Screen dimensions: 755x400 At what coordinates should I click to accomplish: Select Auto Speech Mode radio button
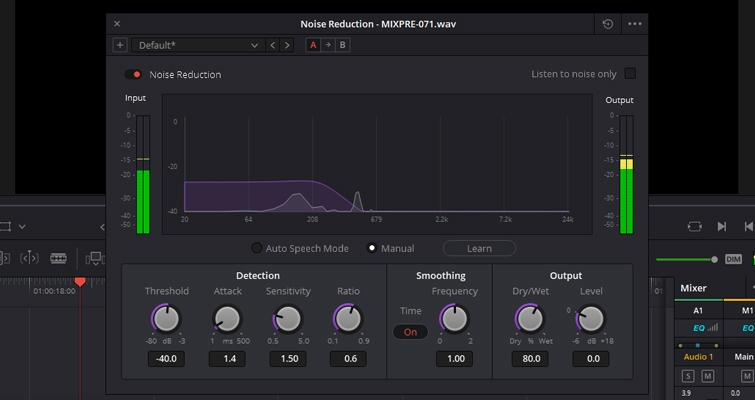[x=257, y=248]
